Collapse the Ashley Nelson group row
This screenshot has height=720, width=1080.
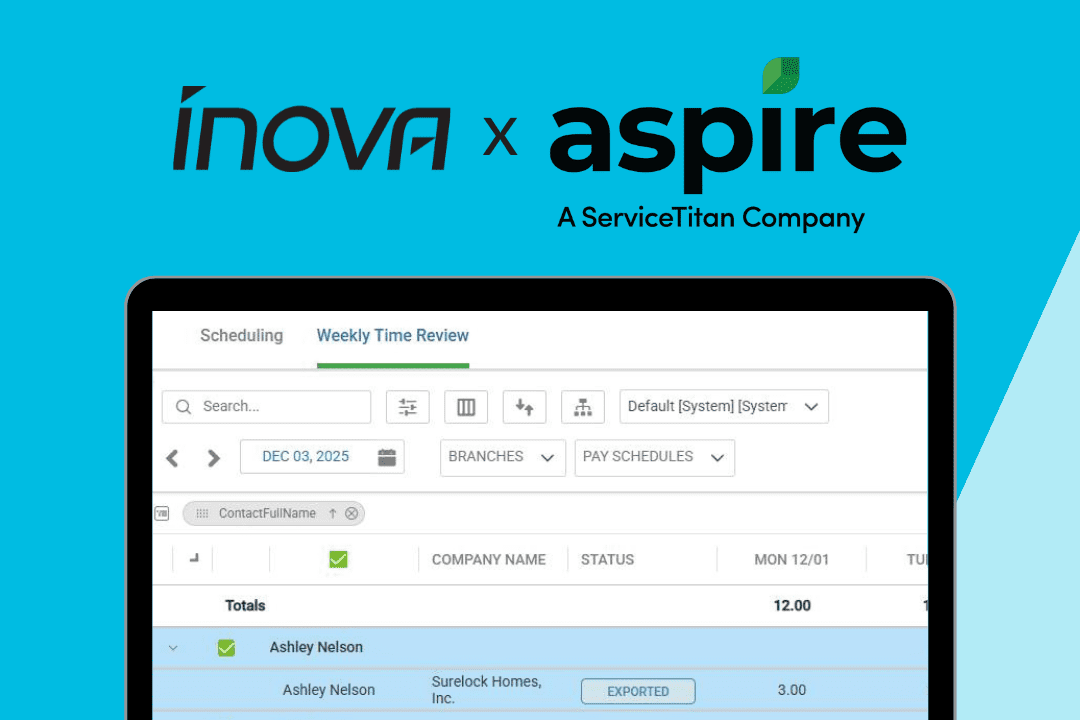pyautogui.click(x=173, y=648)
